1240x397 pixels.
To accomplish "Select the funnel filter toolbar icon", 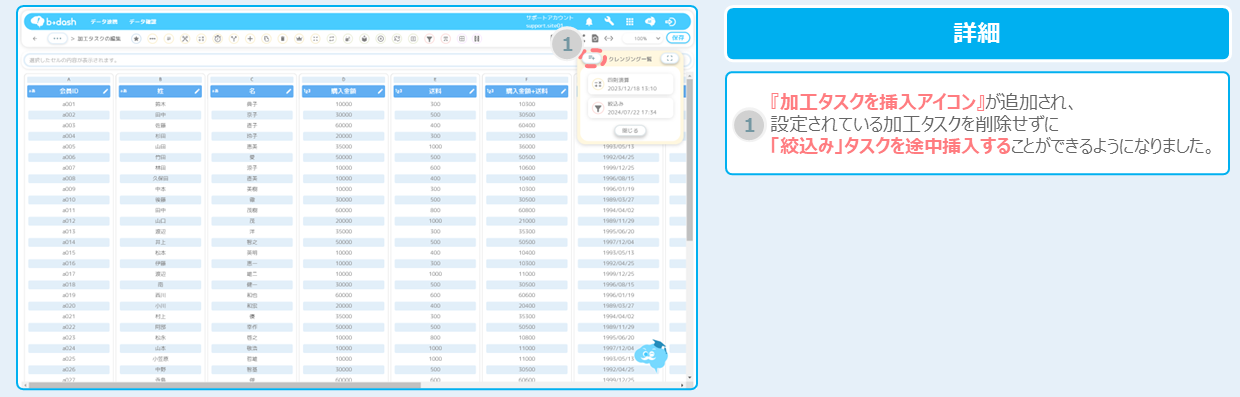I will [x=430, y=38].
